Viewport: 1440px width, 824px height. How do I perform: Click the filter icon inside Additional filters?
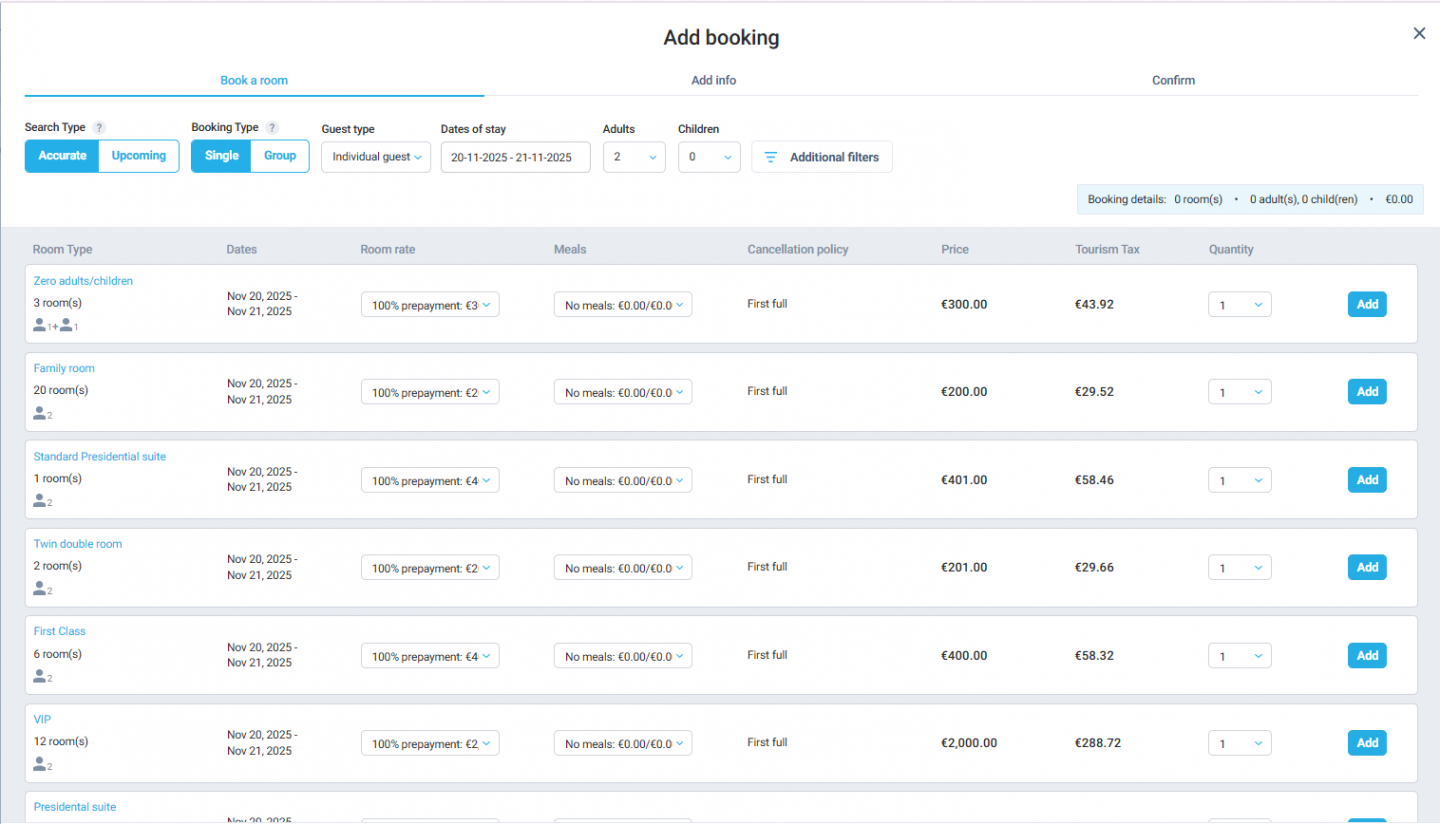(770, 157)
